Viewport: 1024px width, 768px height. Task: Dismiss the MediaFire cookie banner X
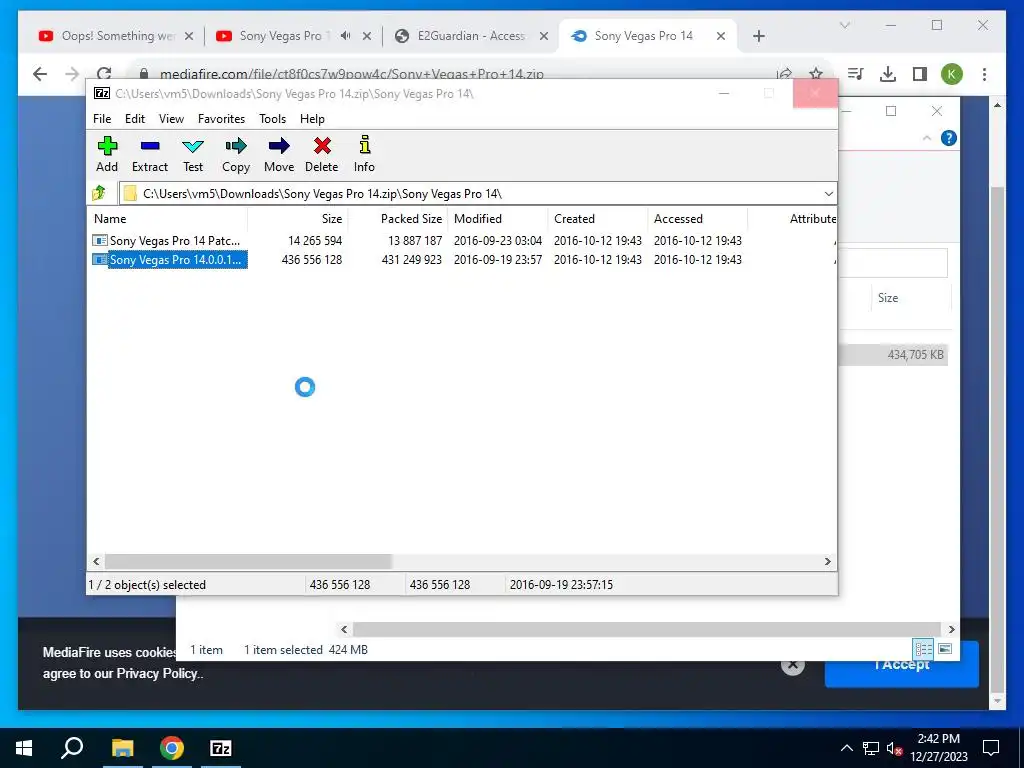click(792, 665)
